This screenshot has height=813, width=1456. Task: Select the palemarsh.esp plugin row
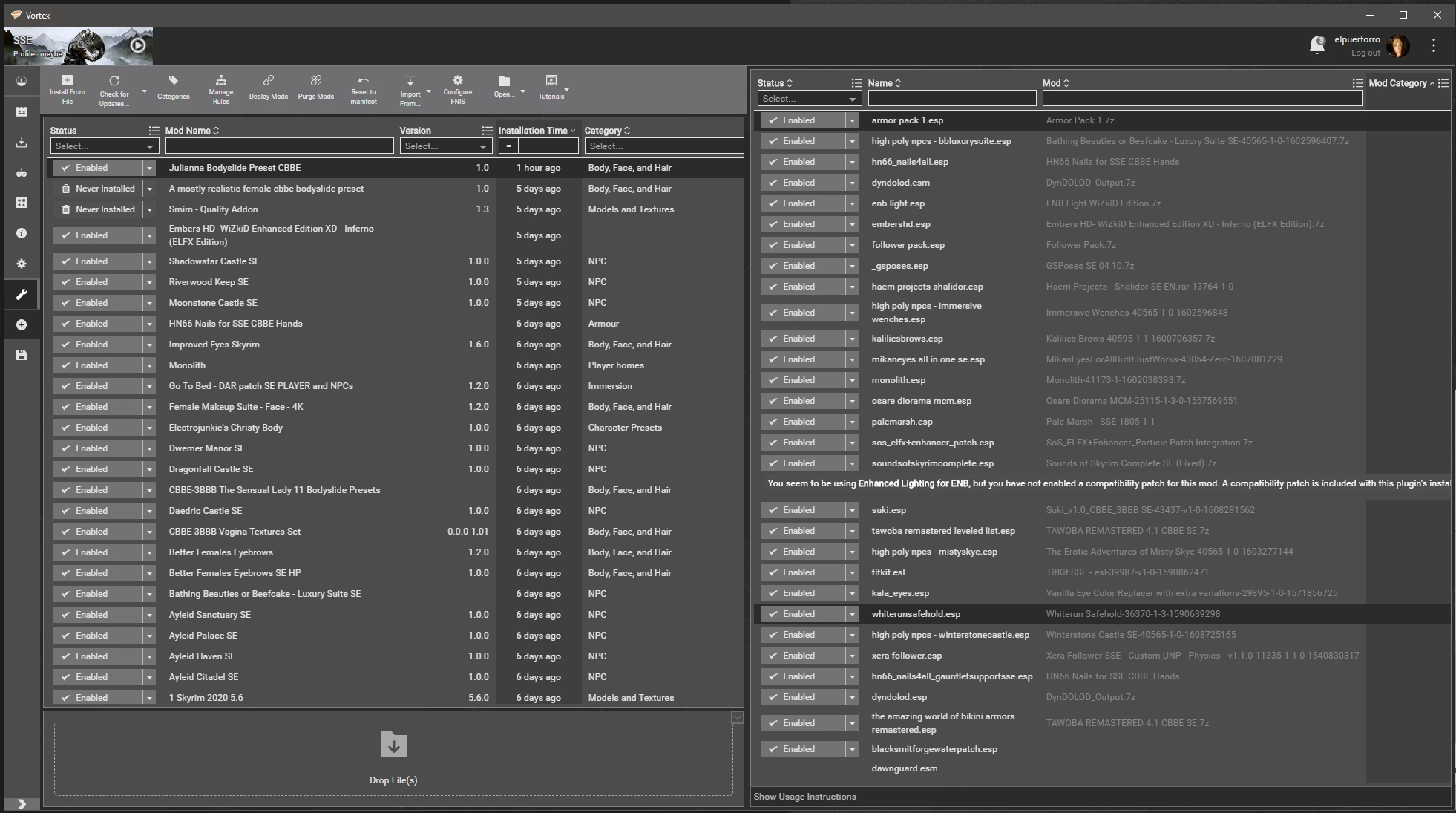[1102, 422]
